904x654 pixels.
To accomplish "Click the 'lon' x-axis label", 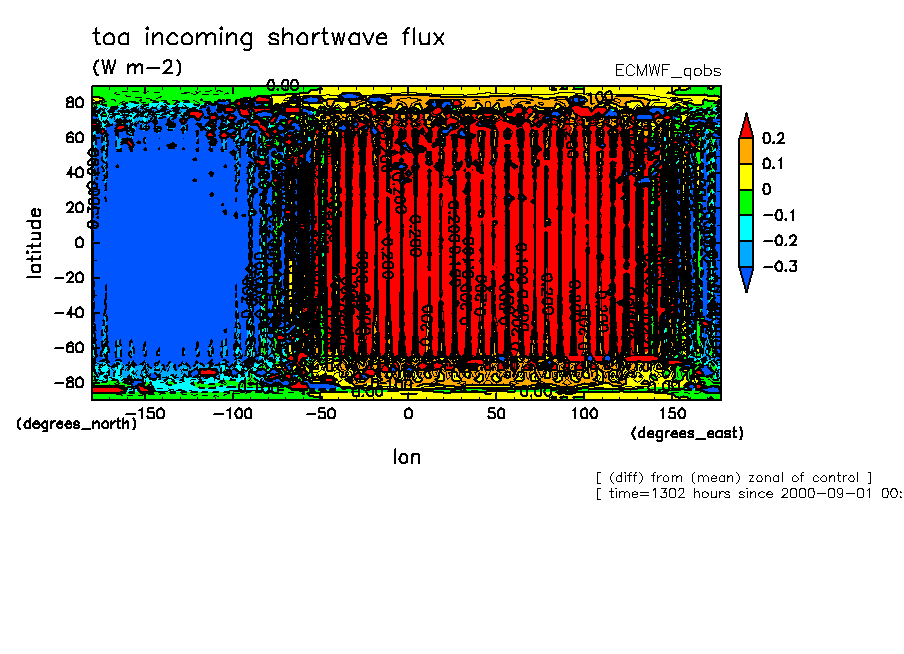I will coord(406,457).
